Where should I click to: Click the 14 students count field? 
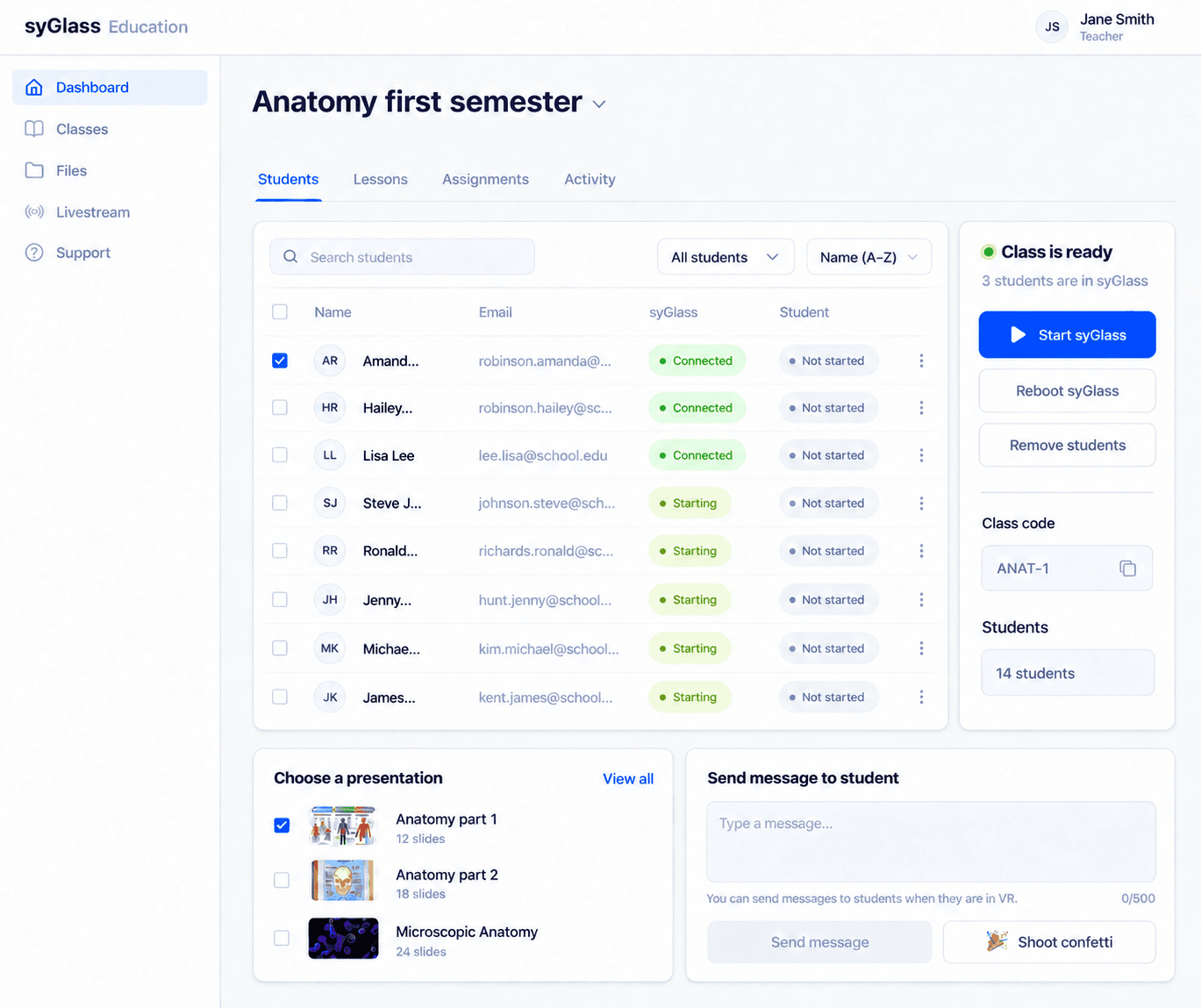pos(1067,673)
